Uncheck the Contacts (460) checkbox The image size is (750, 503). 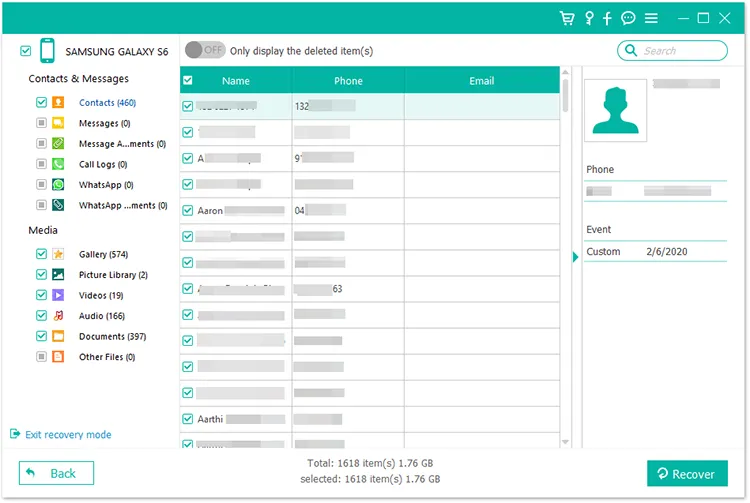point(41,102)
